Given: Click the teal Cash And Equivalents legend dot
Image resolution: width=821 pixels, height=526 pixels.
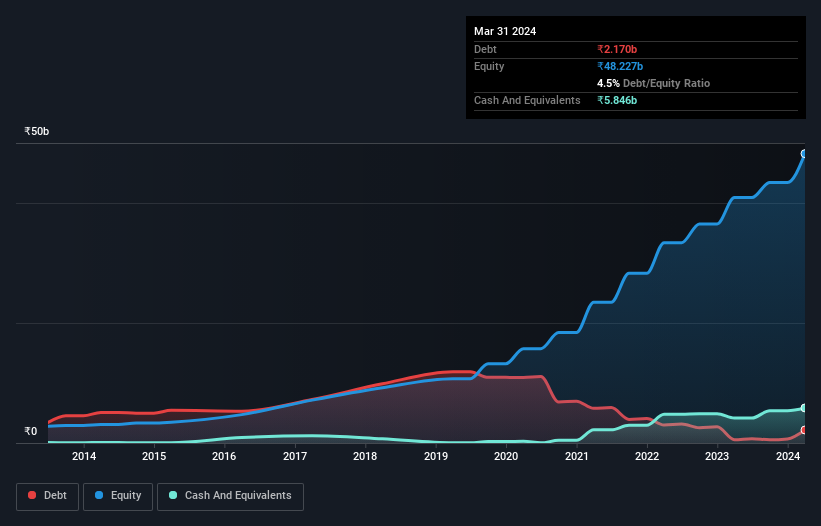Looking at the screenshot, I should click(x=173, y=495).
